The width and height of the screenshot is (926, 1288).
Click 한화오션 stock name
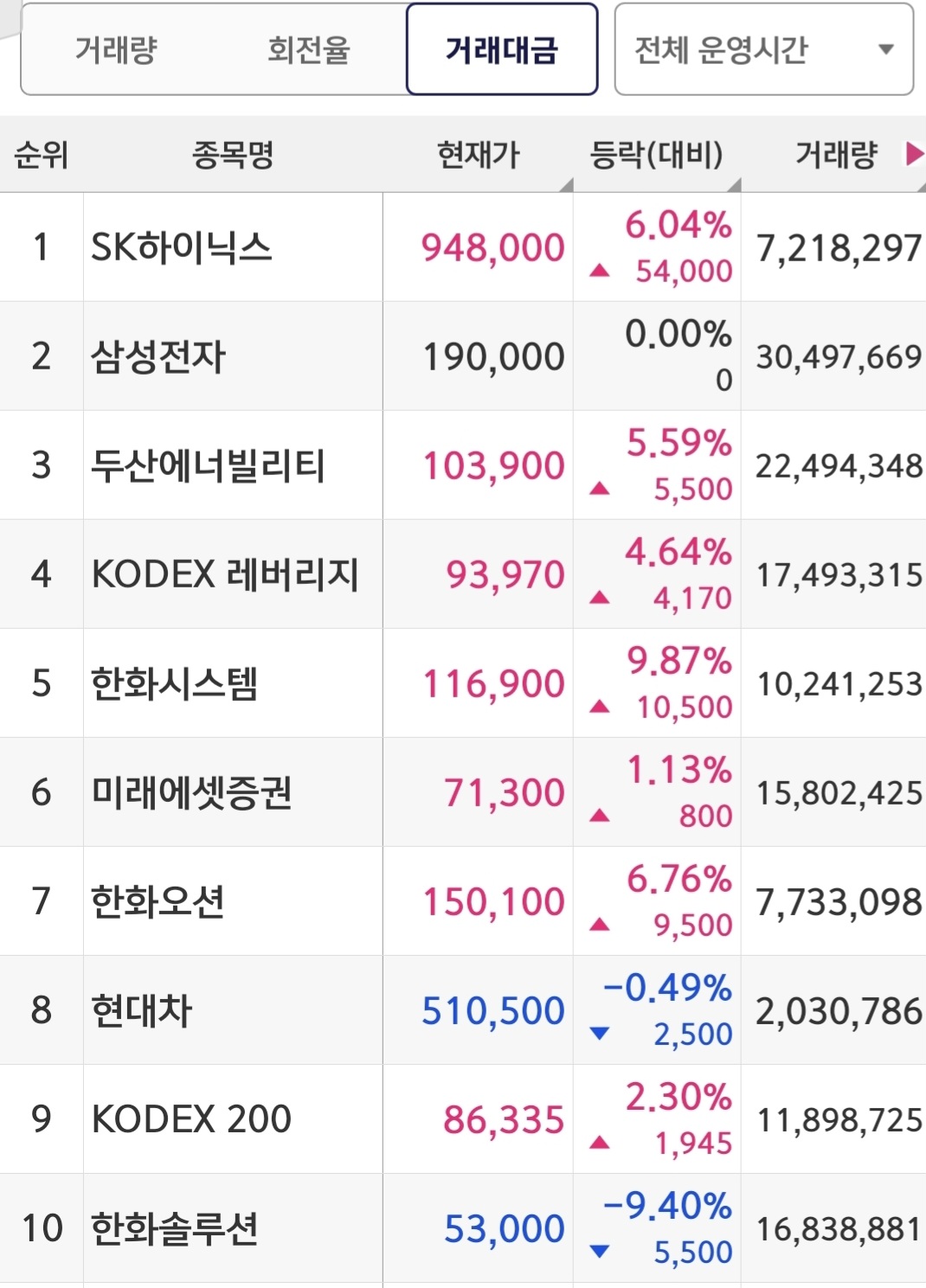click(158, 901)
